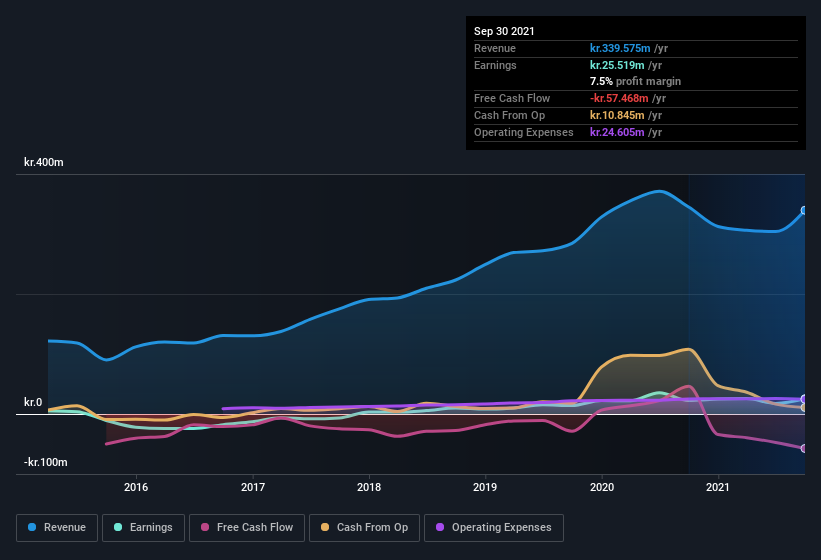The image size is (821, 560).
Task: Click the 2021 x-axis label
Action: pyautogui.click(x=717, y=487)
